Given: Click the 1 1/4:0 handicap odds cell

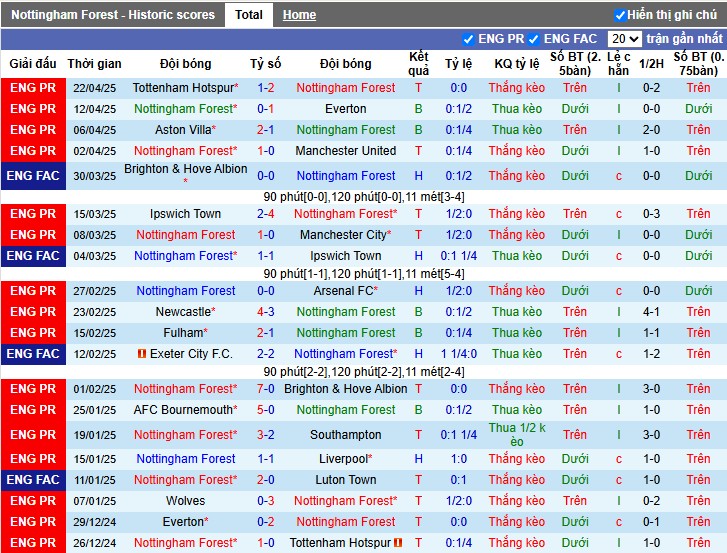Looking at the screenshot, I should 459,354.
